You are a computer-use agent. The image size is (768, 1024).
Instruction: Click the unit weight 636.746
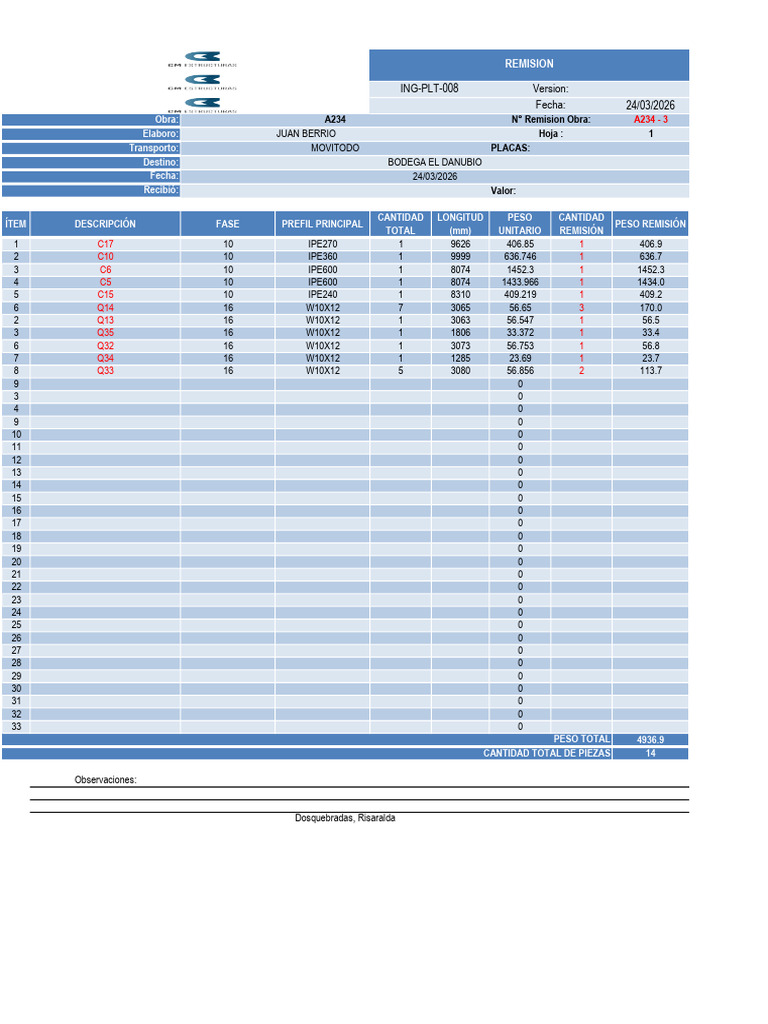pos(520,257)
